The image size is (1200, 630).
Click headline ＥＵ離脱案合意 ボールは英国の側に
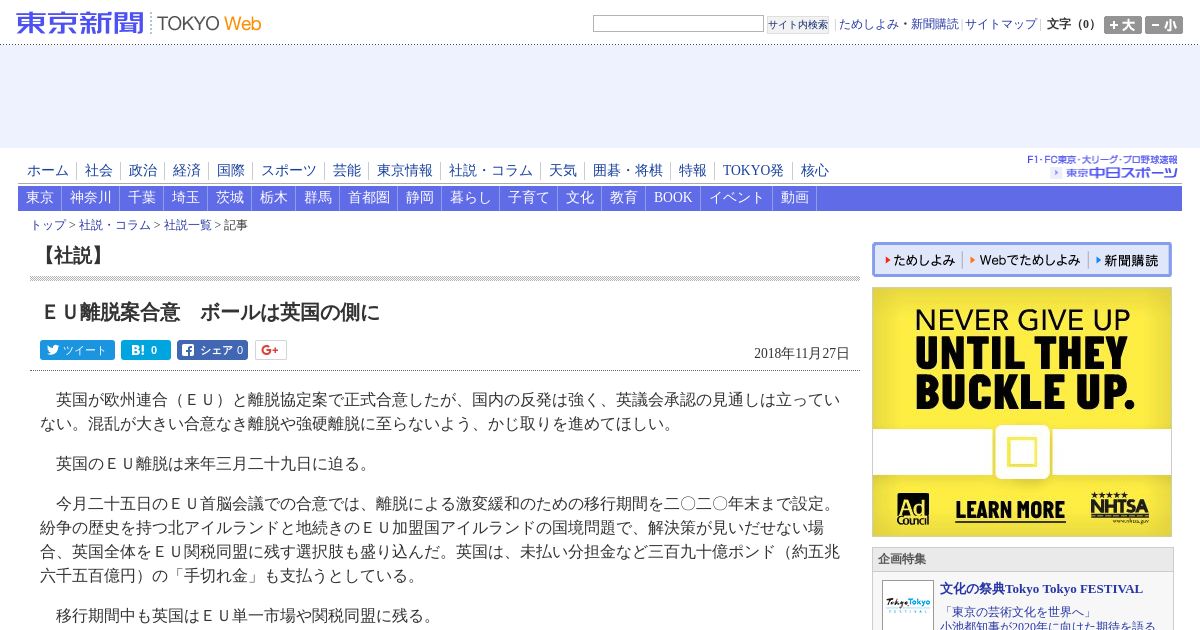tap(210, 312)
